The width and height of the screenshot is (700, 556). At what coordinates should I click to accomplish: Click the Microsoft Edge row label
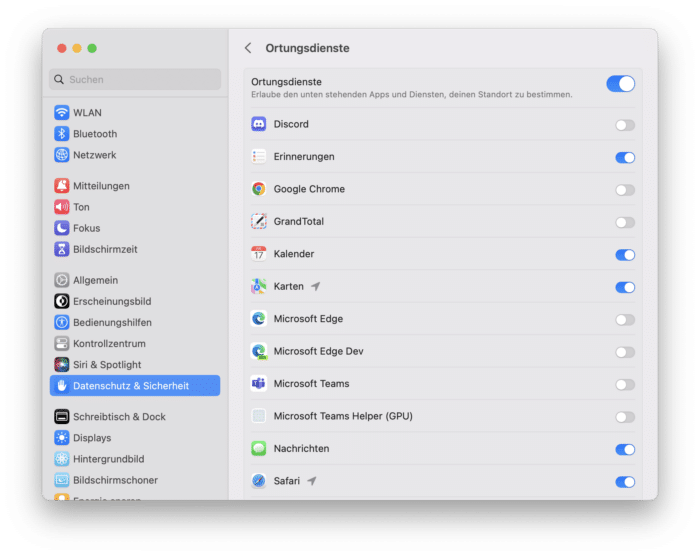pyautogui.click(x=308, y=318)
